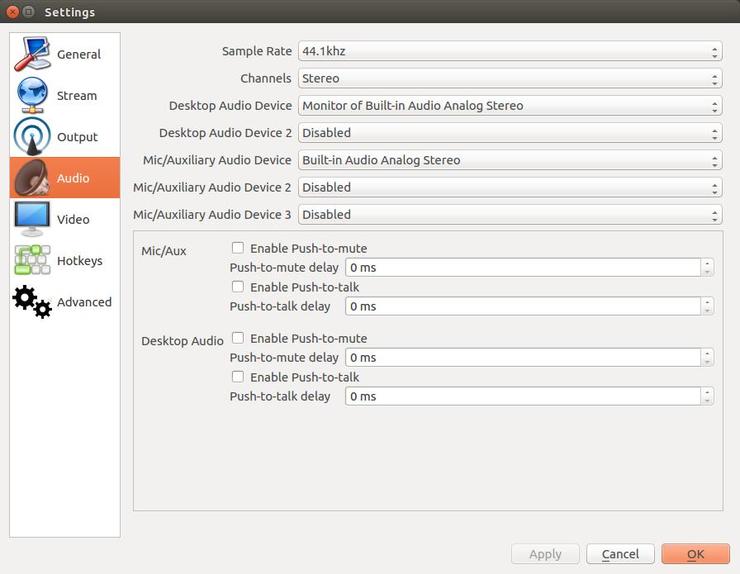
Task: Go to Output settings tab
Action: (65, 136)
